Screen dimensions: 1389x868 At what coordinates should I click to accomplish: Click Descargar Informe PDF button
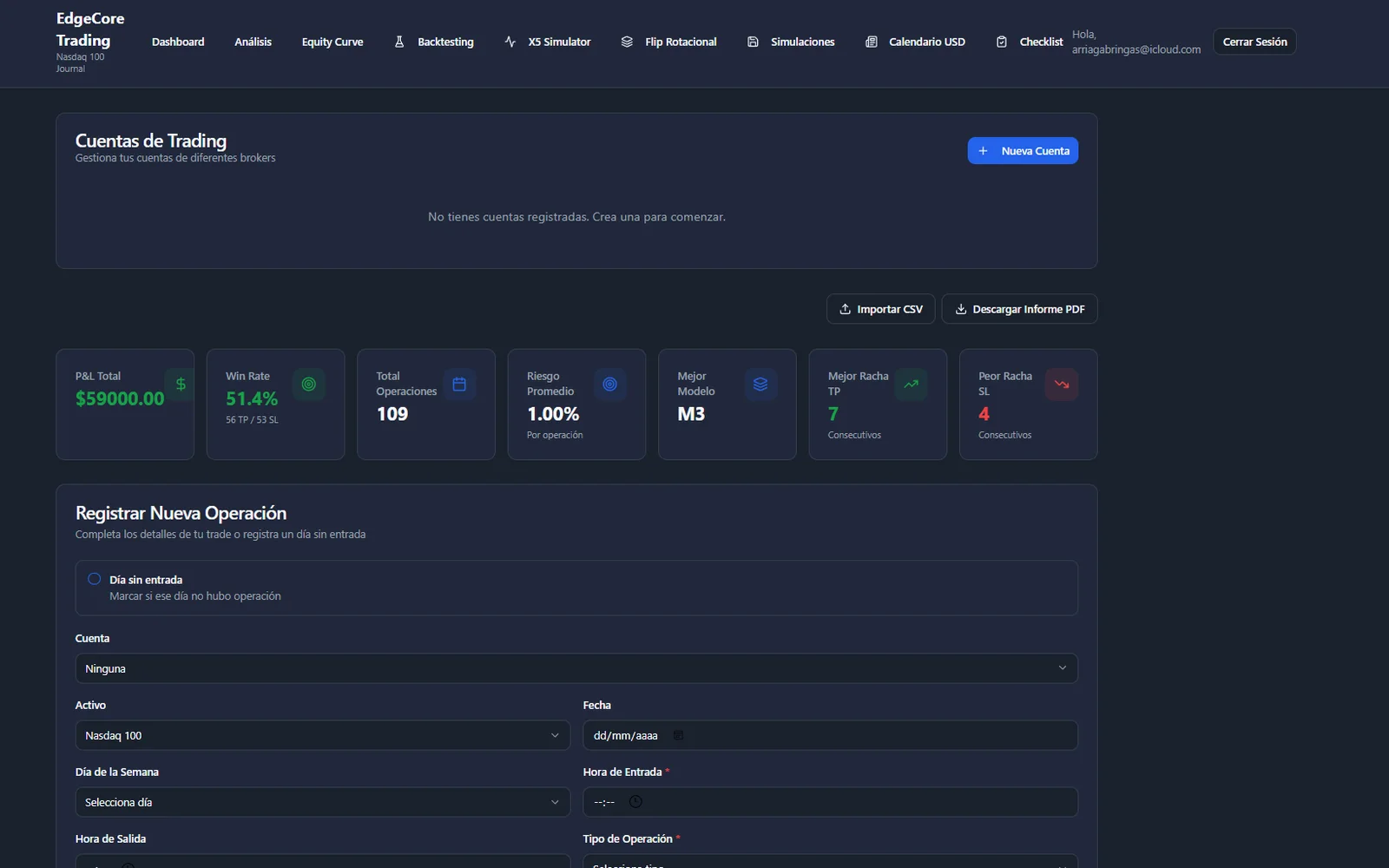point(1019,309)
